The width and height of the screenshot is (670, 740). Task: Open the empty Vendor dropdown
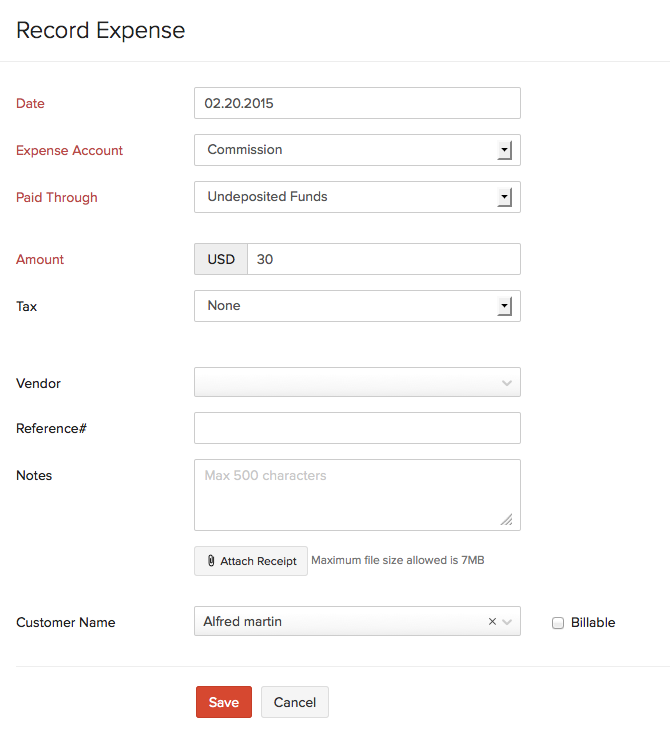[357, 382]
